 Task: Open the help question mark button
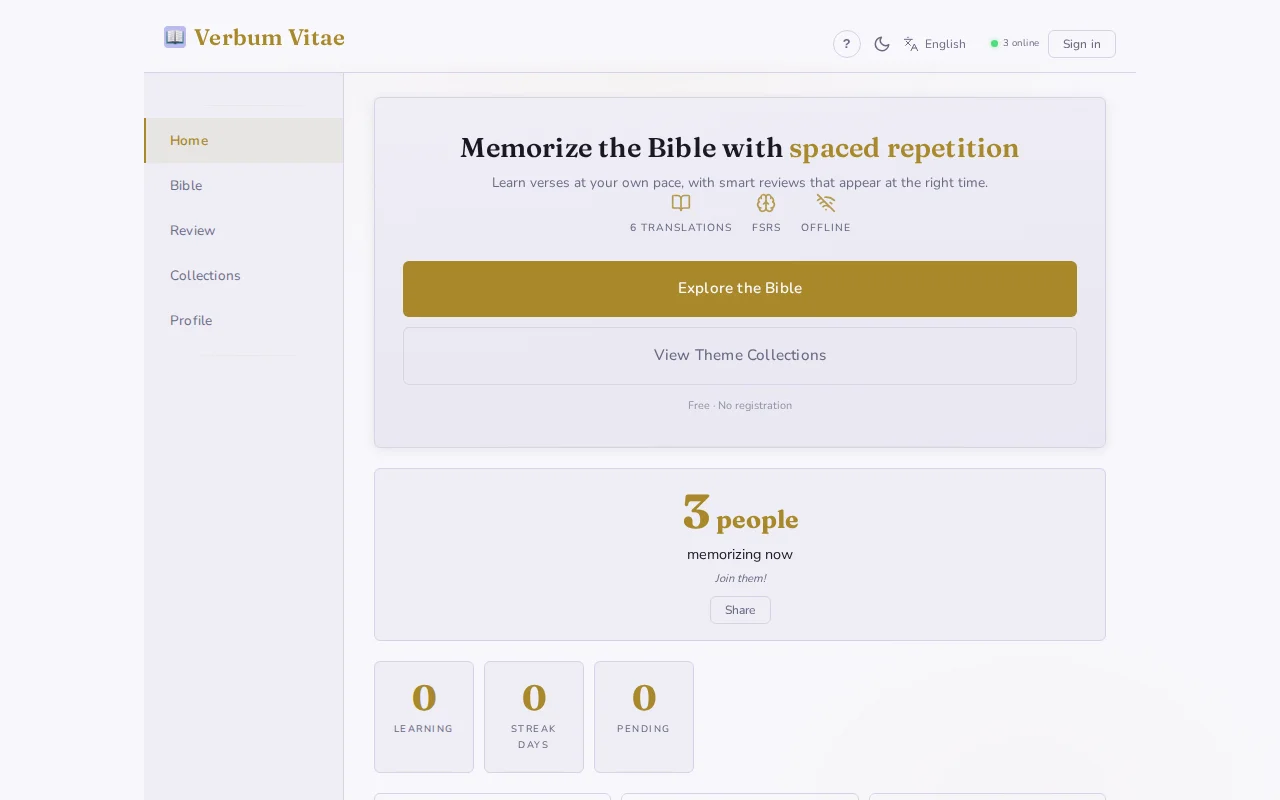click(x=847, y=44)
